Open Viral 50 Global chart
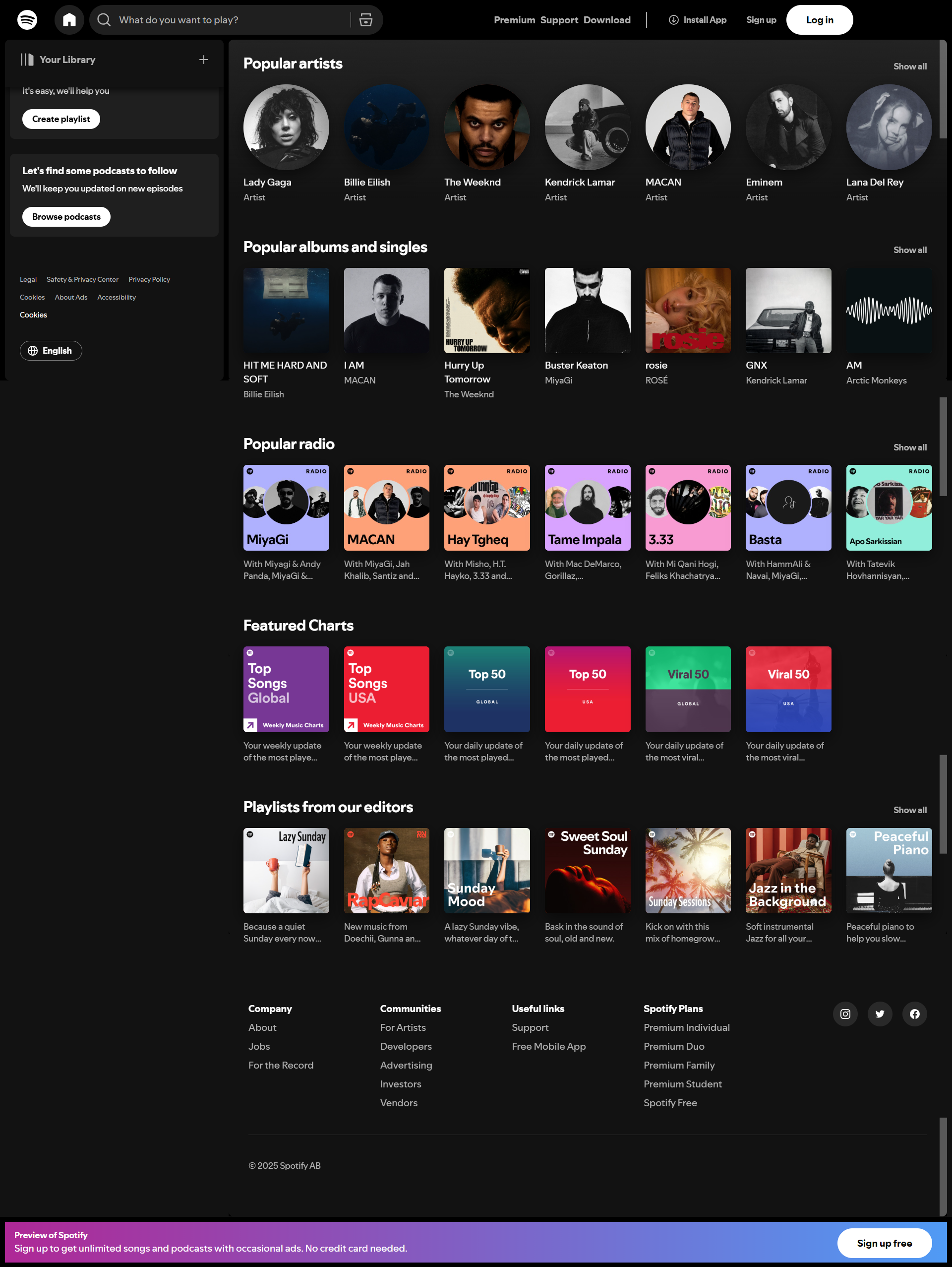This screenshot has width=952, height=1267. (x=688, y=689)
